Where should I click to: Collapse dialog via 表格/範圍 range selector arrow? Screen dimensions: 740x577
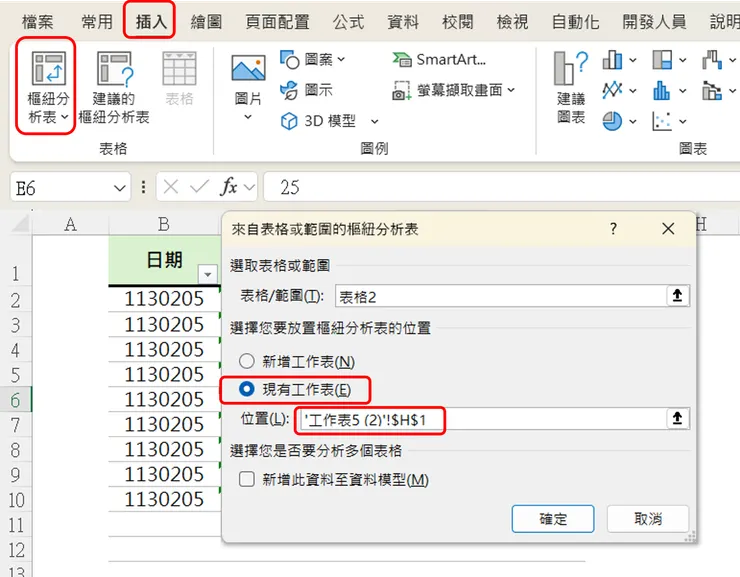tap(678, 296)
